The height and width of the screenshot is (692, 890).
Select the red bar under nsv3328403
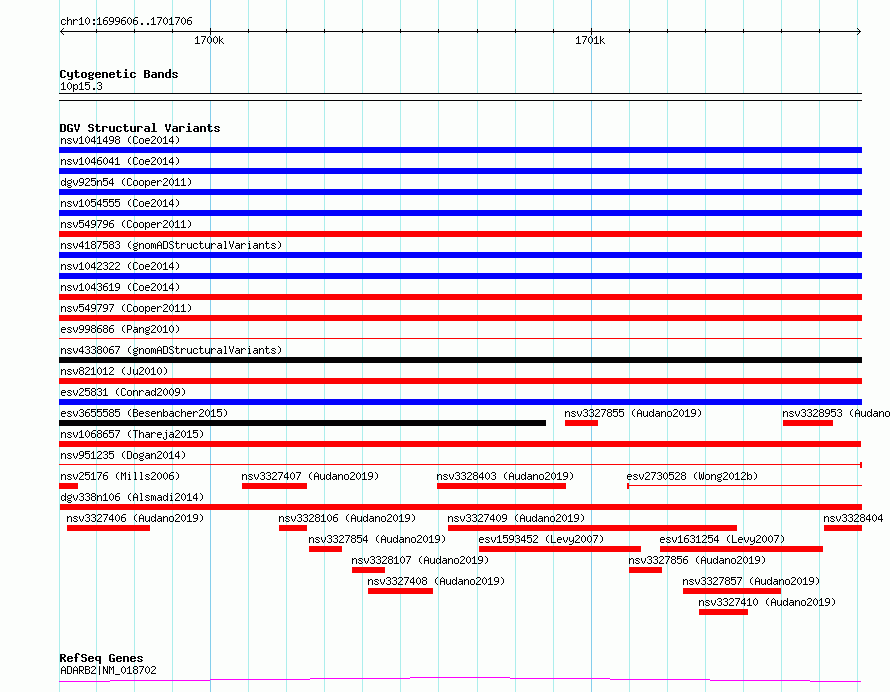[501, 486]
